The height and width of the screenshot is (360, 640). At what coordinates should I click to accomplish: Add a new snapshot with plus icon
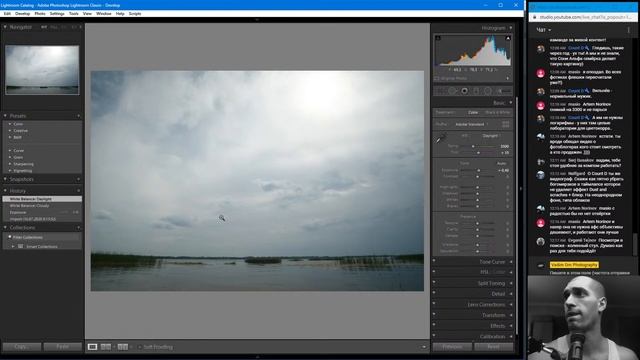click(78, 179)
